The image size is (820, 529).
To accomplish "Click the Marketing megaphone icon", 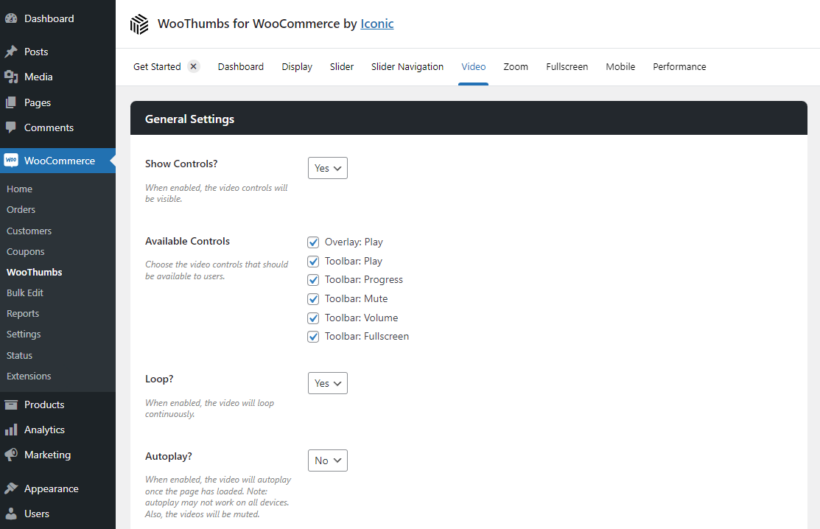I will [11, 455].
